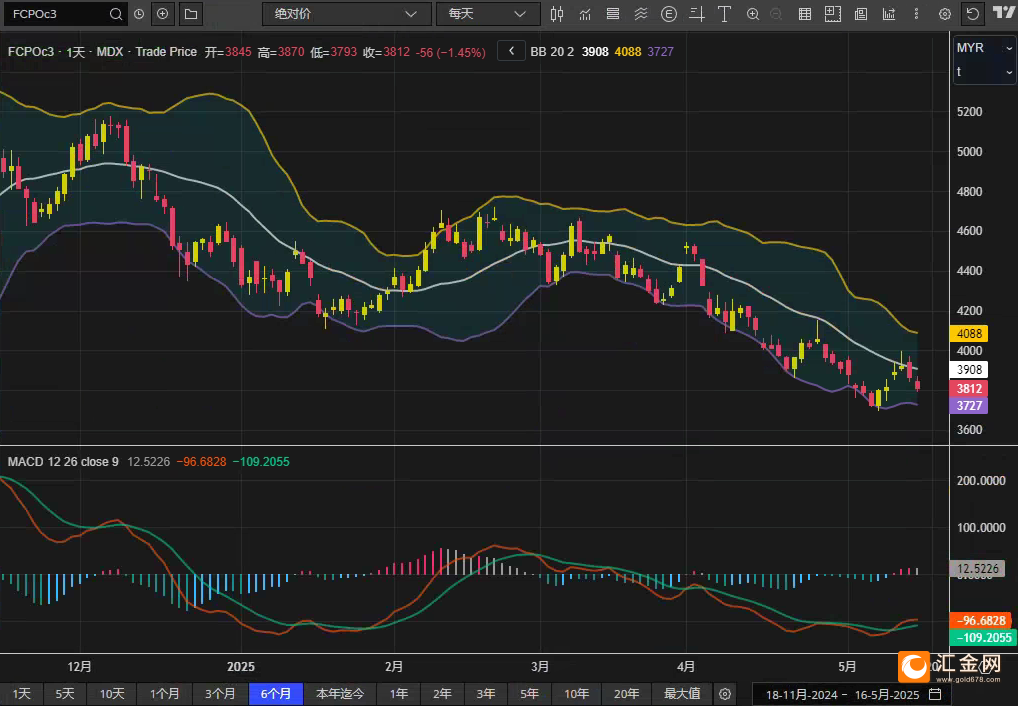Screen dimensions: 1018x706
Task: Click the orange -96.6828 MACD axis label
Action: tap(981, 620)
